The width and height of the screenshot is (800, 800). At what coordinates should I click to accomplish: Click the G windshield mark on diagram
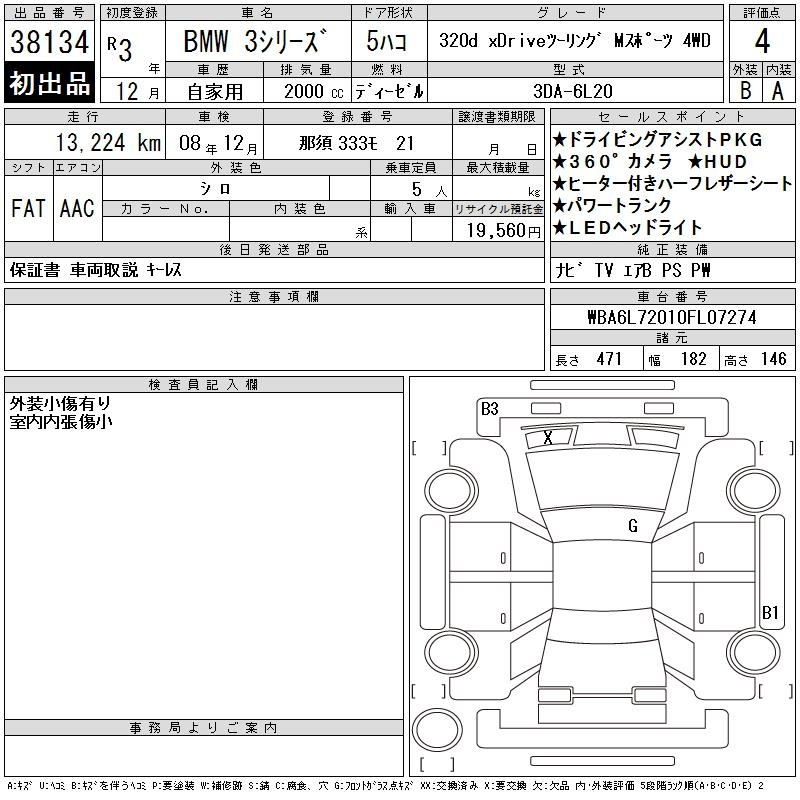633,526
